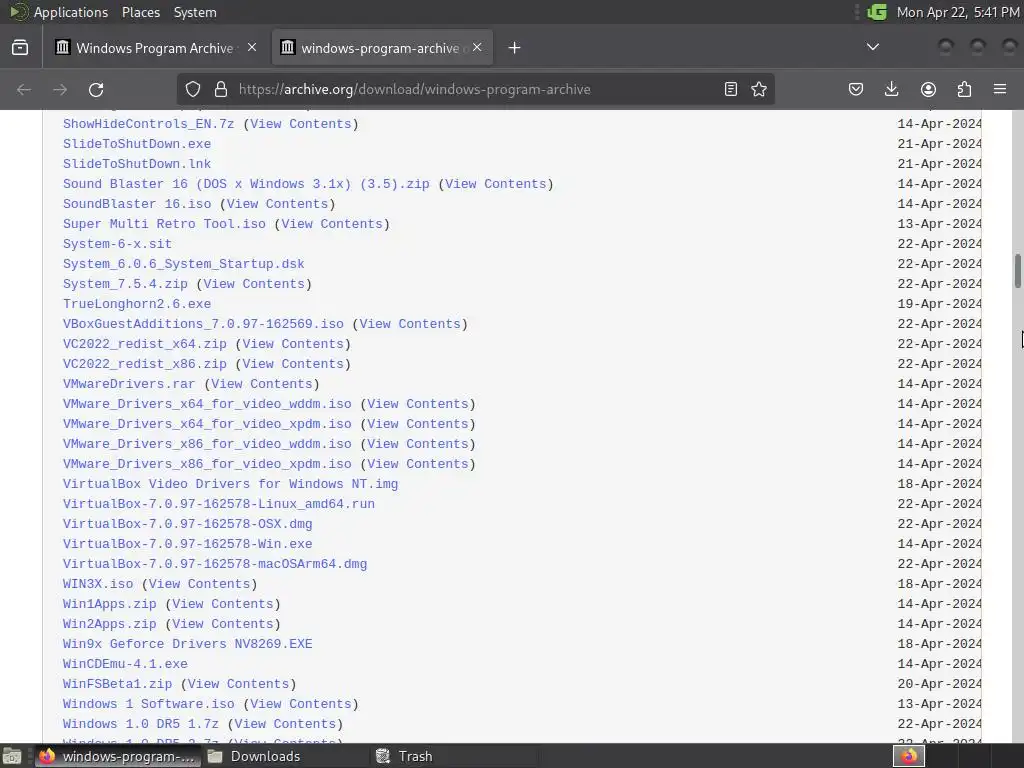
Task: Click the clock showing Mon Apr 22
Action: 957,12
